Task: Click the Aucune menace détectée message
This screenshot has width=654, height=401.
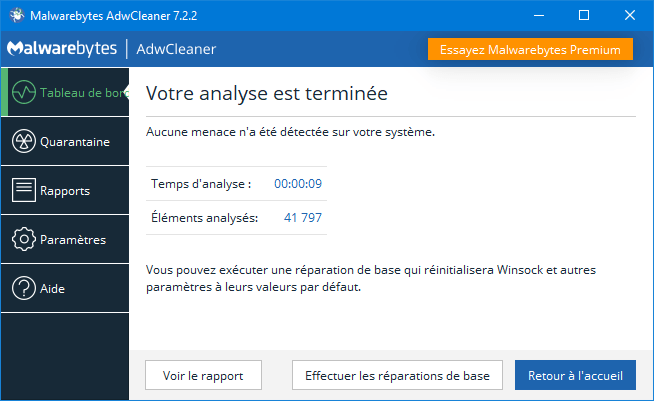Action: click(x=290, y=132)
